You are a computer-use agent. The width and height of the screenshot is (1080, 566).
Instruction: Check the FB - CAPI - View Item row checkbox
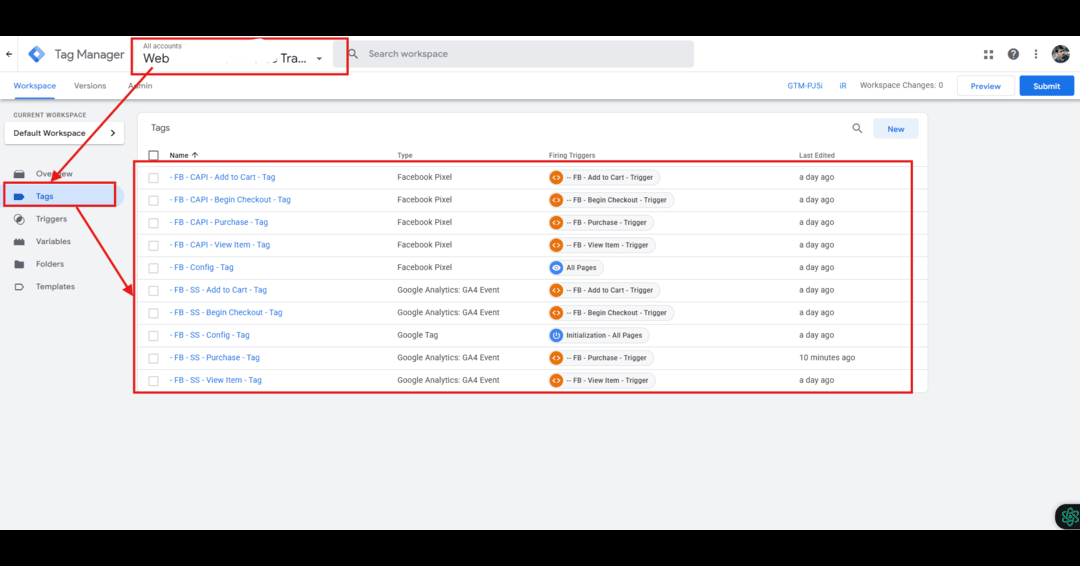click(x=154, y=245)
